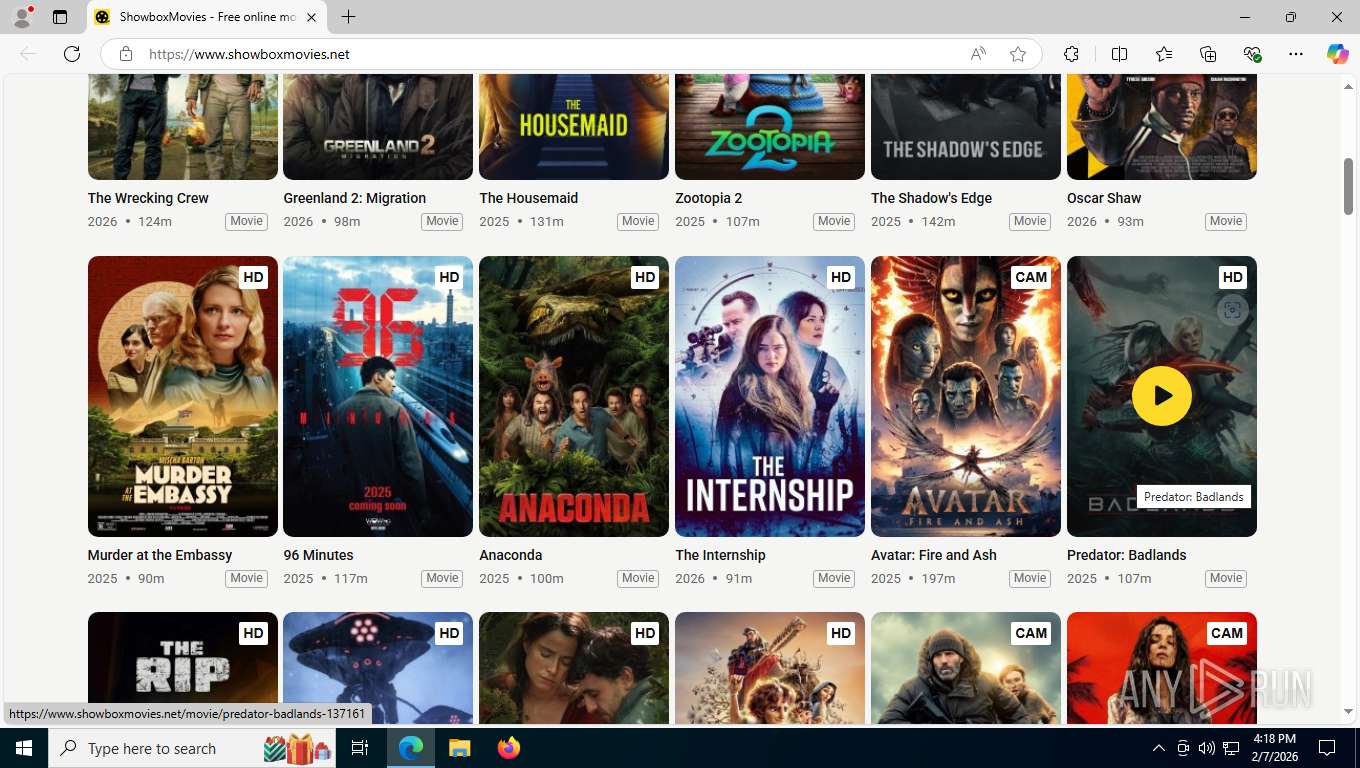Show hidden system tray icons
The height and width of the screenshot is (768, 1360).
(1158, 748)
